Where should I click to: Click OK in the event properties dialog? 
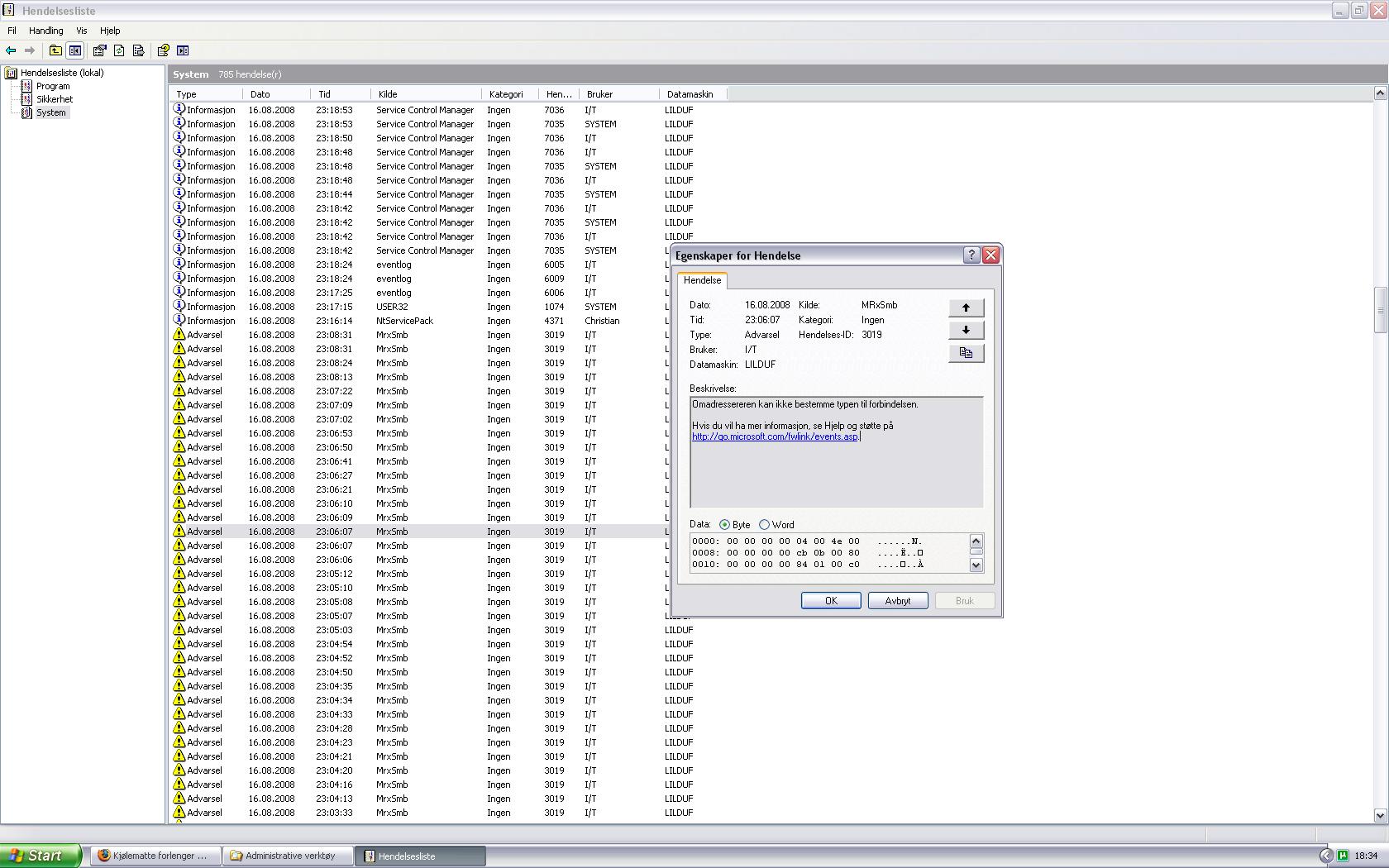click(x=831, y=601)
